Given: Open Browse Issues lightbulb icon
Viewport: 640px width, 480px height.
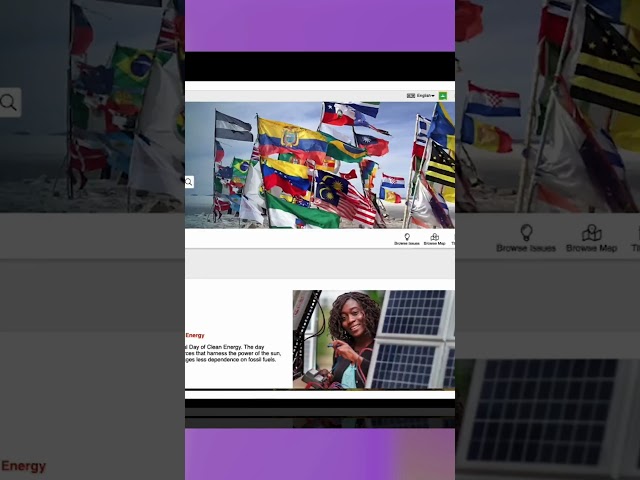Looking at the screenshot, I should [407, 239].
